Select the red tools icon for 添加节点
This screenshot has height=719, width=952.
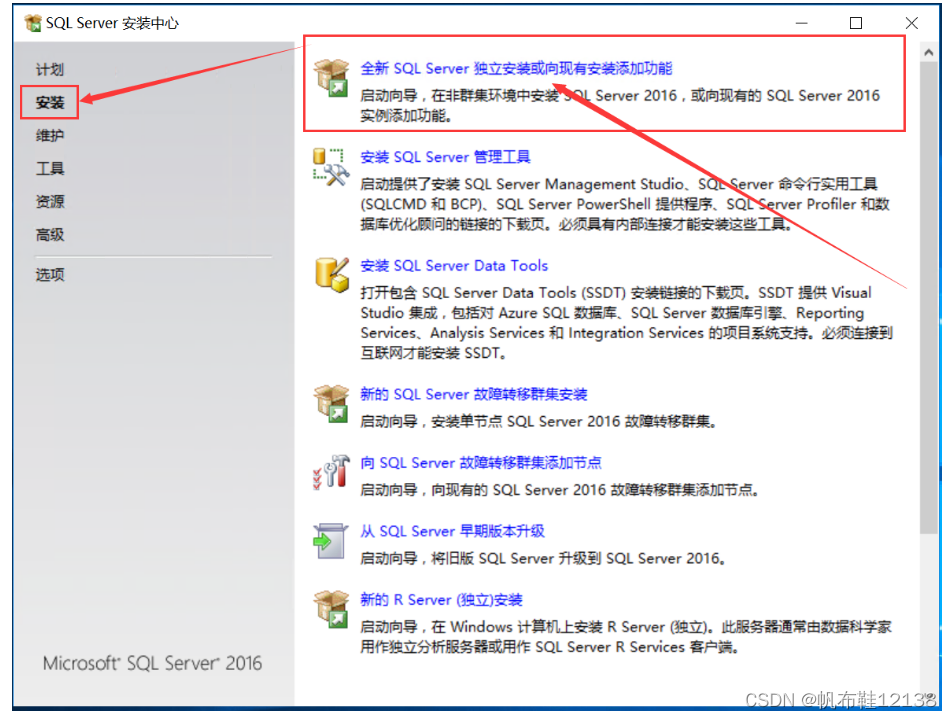point(331,473)
